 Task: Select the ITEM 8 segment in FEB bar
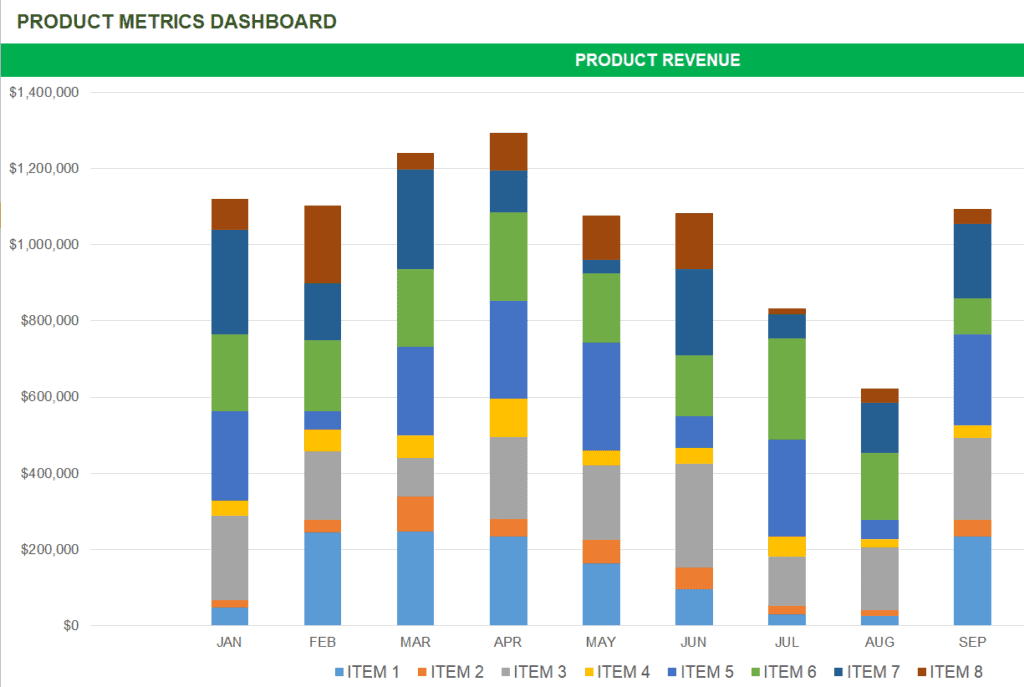point(323,244)
